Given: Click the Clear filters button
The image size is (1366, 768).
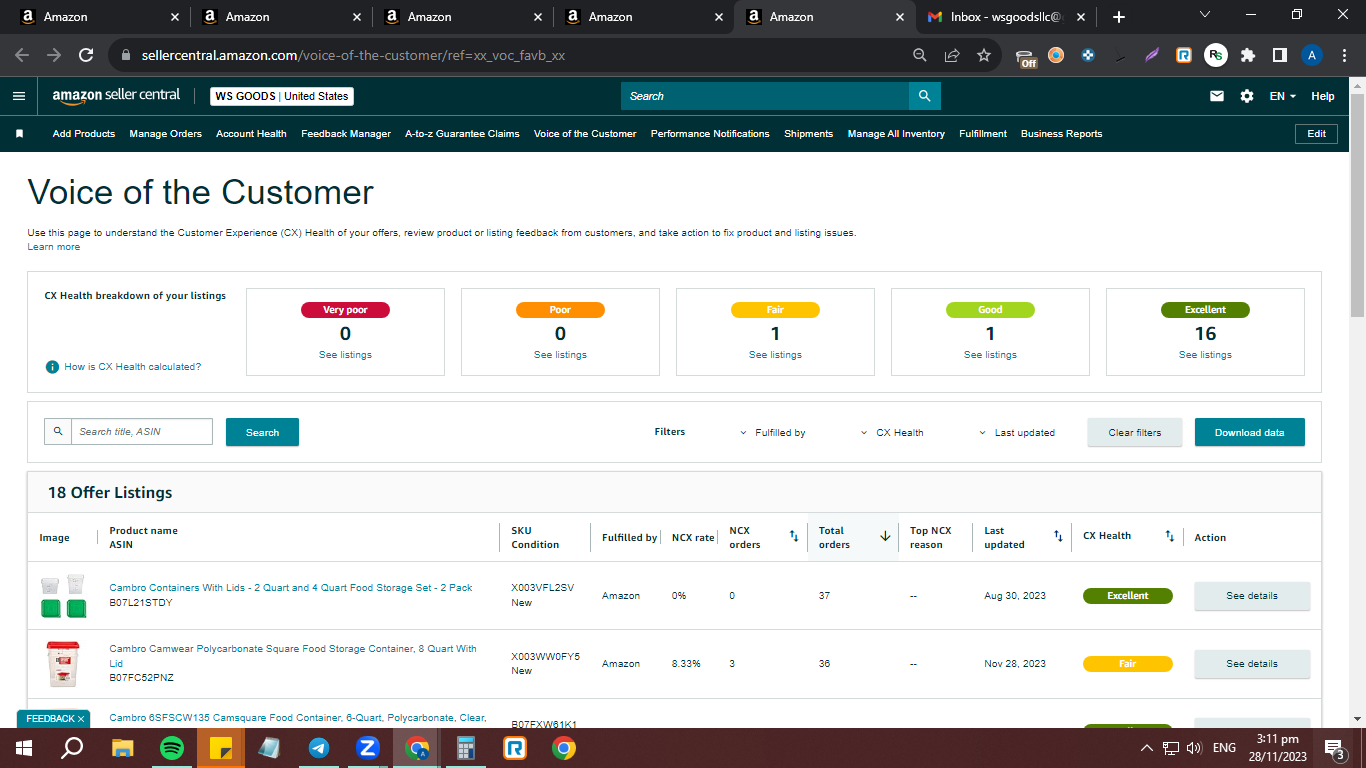Looking at the screenshot, I should pyautogui.click(x=1135, y=432).
